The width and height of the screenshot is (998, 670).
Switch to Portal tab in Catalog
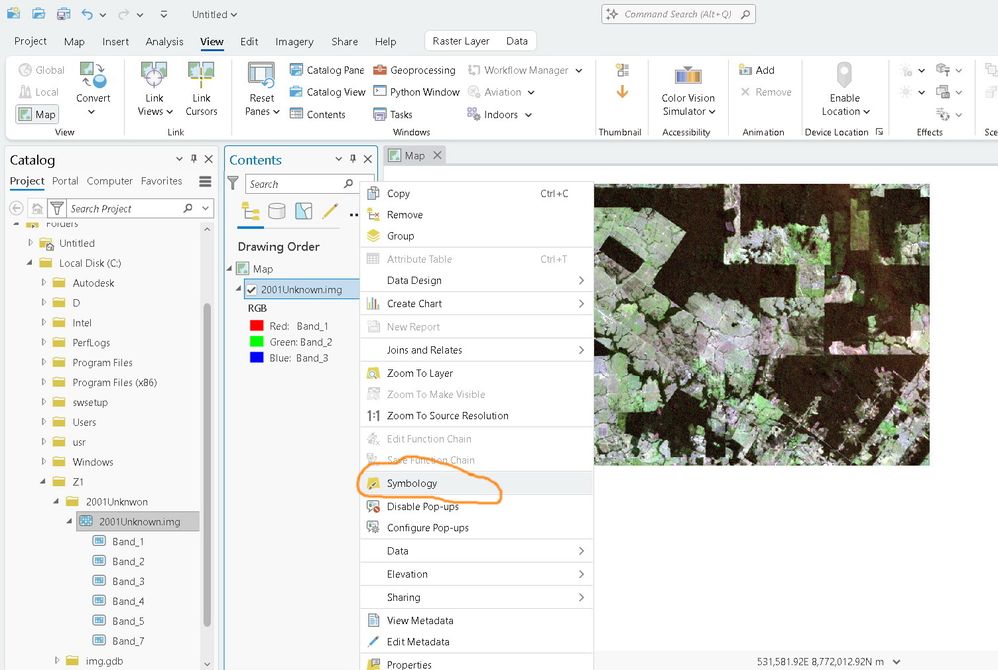pyautogui.click(x=65, y=181)
